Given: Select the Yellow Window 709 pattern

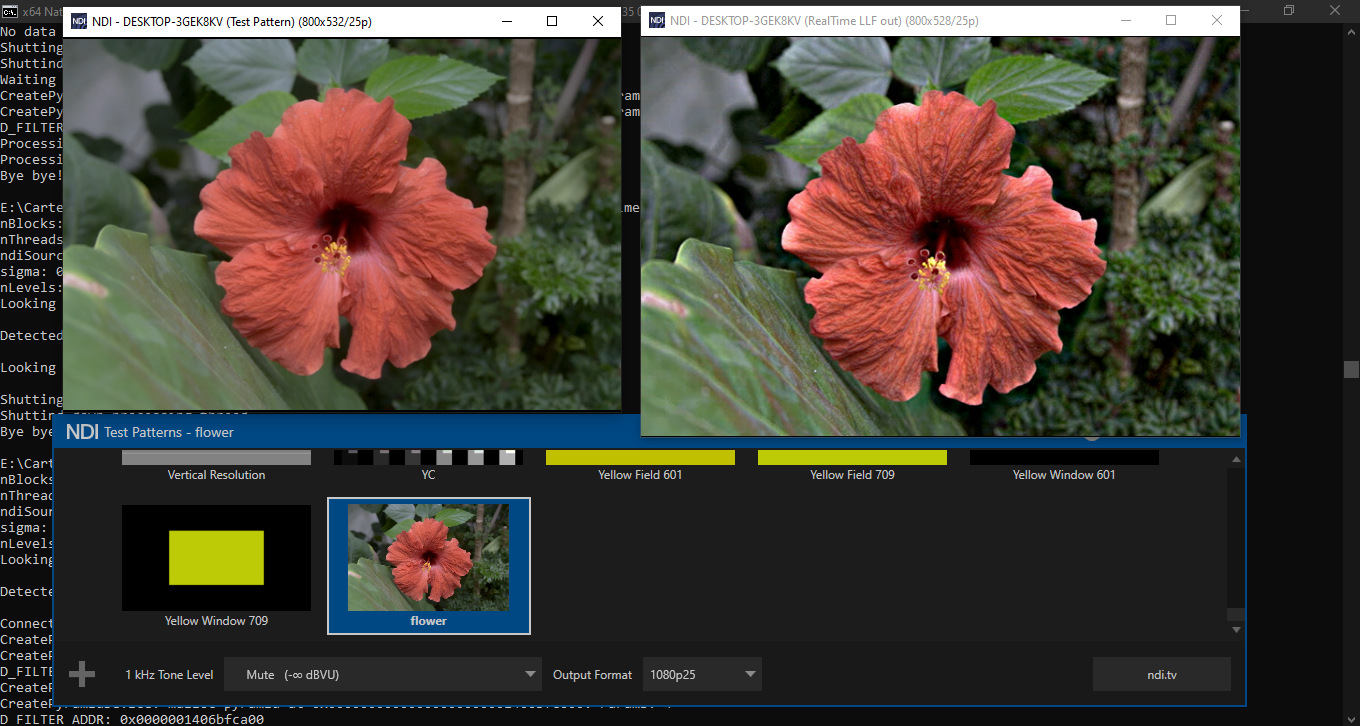Looking at the screenshot, I should coord(216,567).
